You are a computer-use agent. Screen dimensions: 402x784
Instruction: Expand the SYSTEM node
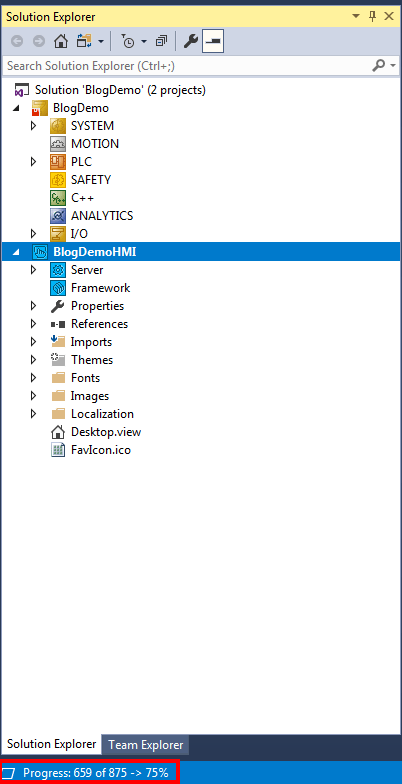[x=34, y=126]
